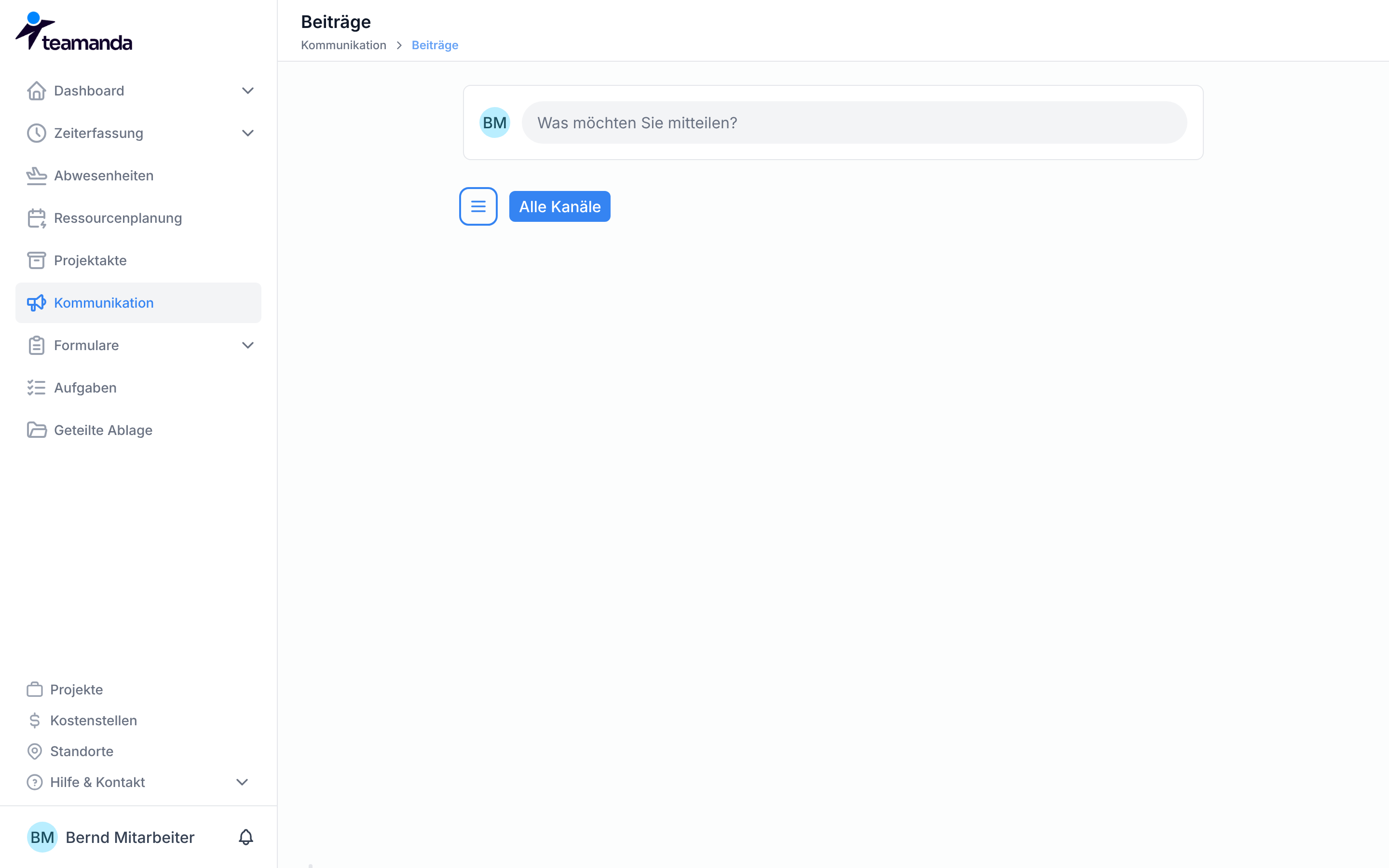Click the Aufgaben checklist icon
Image resolution: width=1389 pixels, height=868 pixels.
(x=36, y=388)
